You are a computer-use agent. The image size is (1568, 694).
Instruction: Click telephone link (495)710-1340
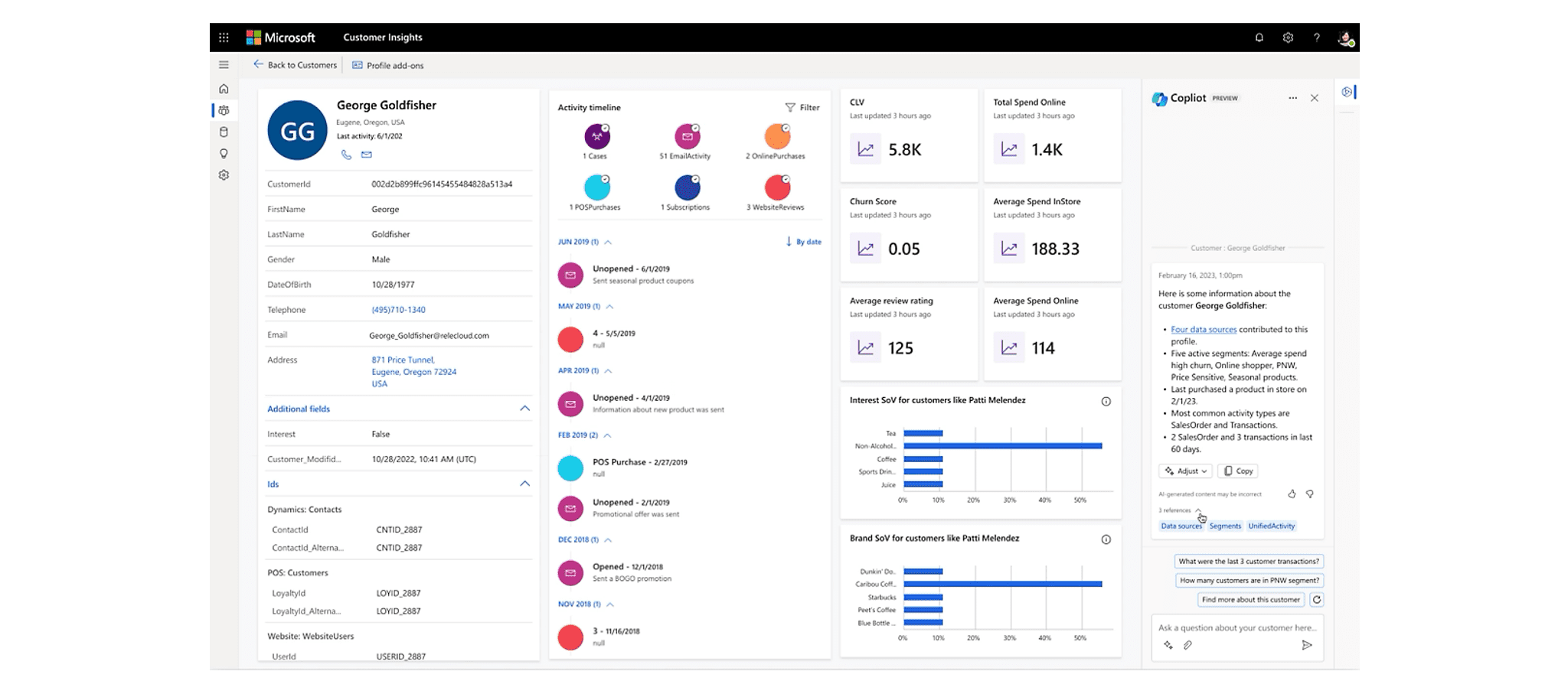coord(398,310)
